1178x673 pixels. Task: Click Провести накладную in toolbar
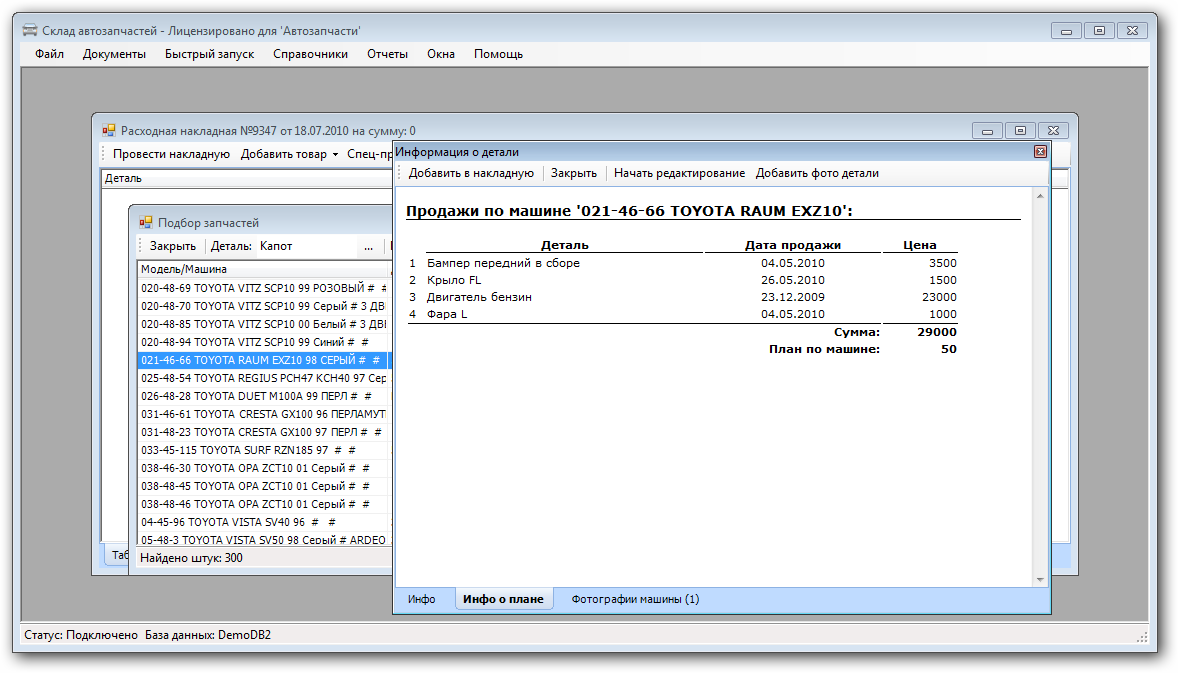[x=171, y=154]
